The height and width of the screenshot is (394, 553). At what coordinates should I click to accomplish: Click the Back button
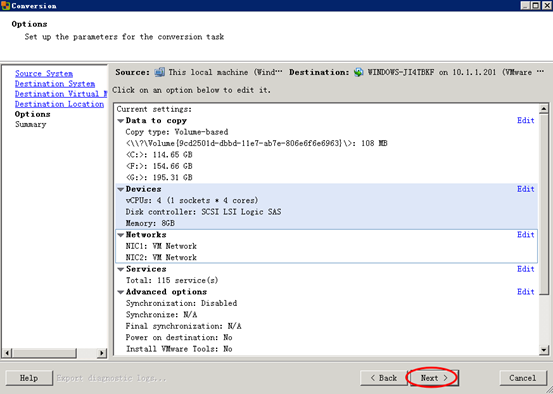click(384, 378)
